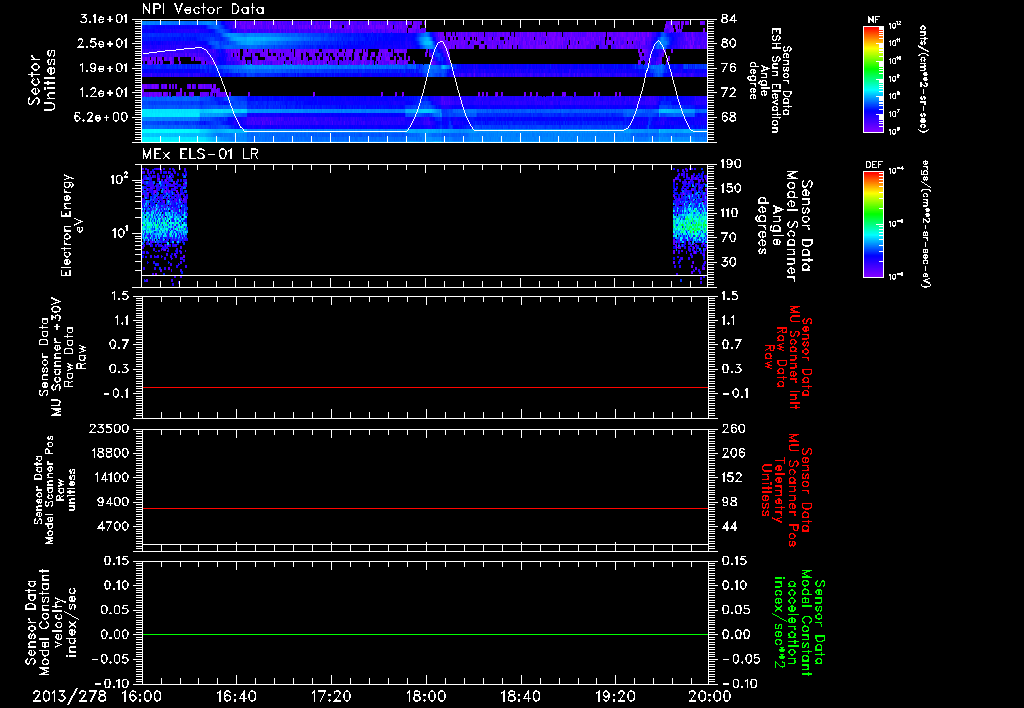Click the "3.1e+01" sector tick value

(104, 19)
